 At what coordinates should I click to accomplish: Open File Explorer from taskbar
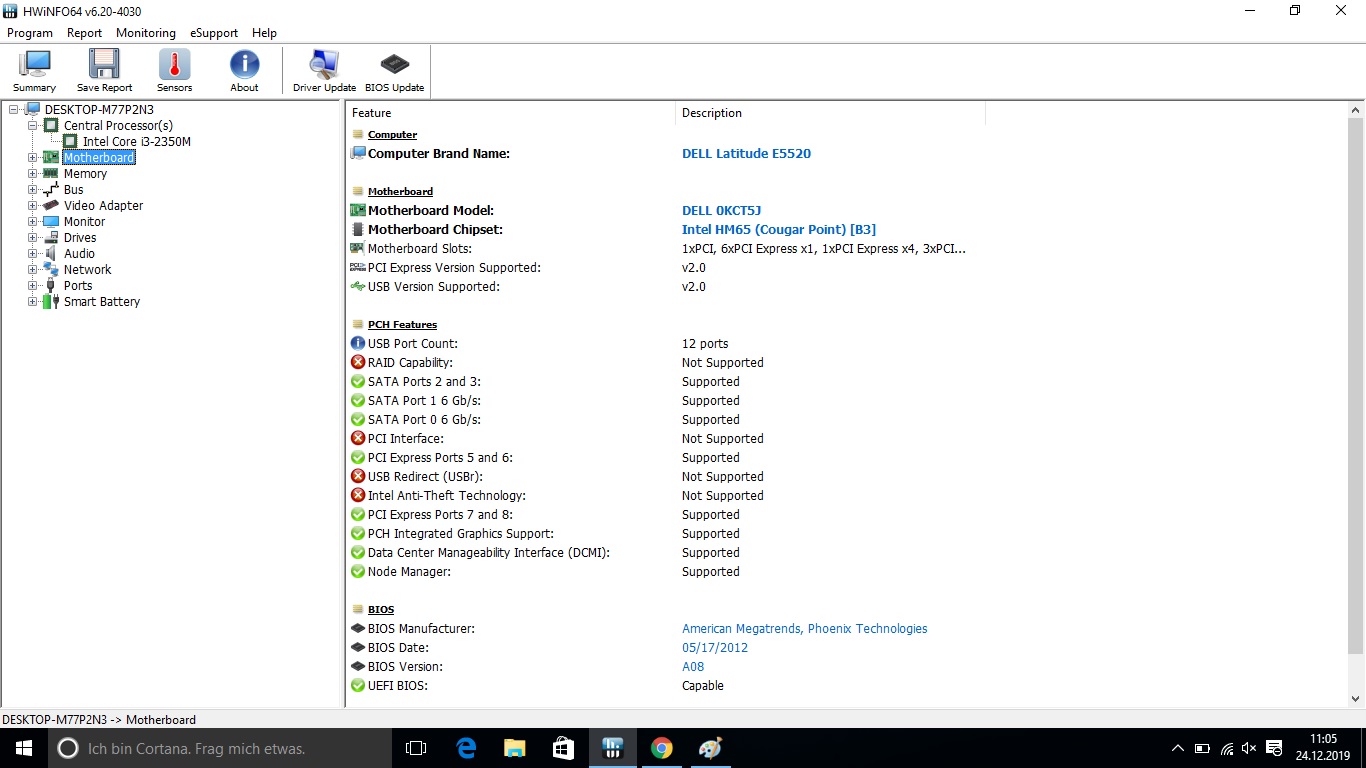pos(515,748)
